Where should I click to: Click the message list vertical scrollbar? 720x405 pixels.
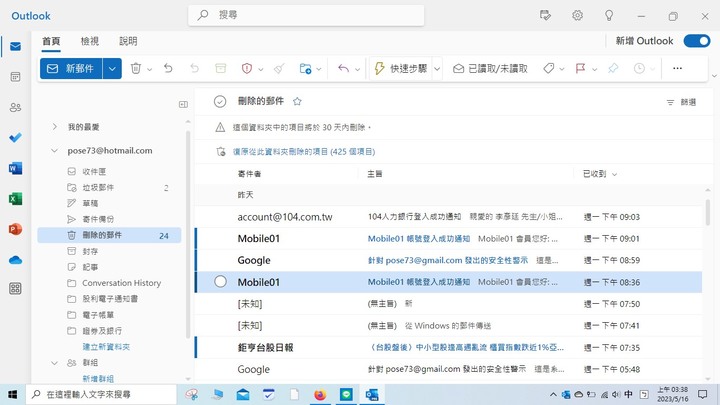click(x=708, y=212)
